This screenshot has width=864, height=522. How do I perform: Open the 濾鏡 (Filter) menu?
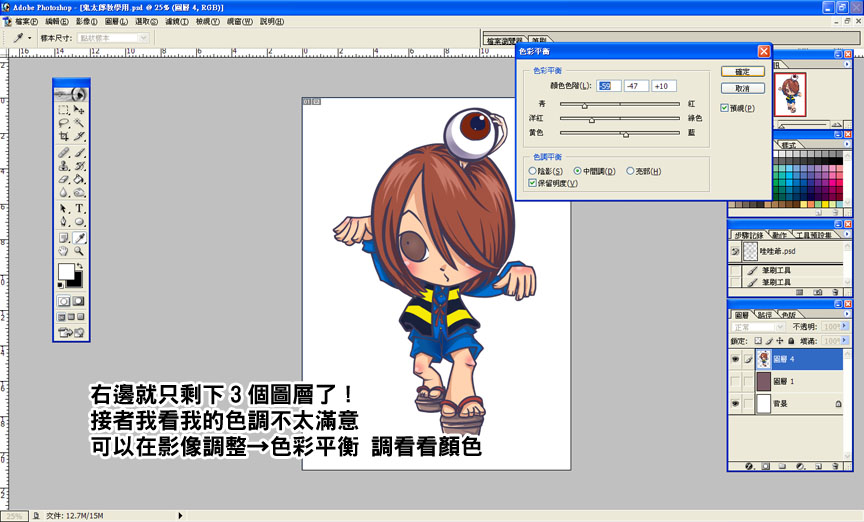point(177,21)
